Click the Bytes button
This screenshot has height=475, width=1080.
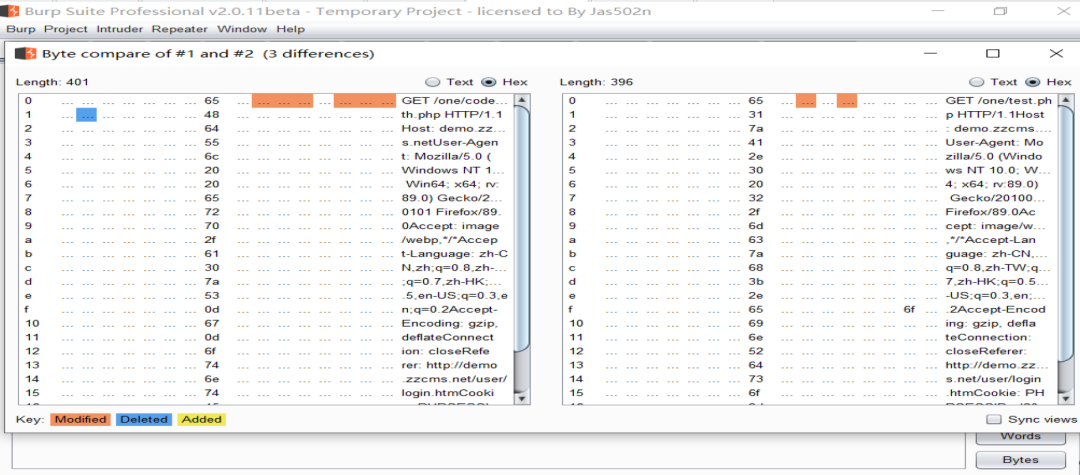click(x=1020, y=460)
